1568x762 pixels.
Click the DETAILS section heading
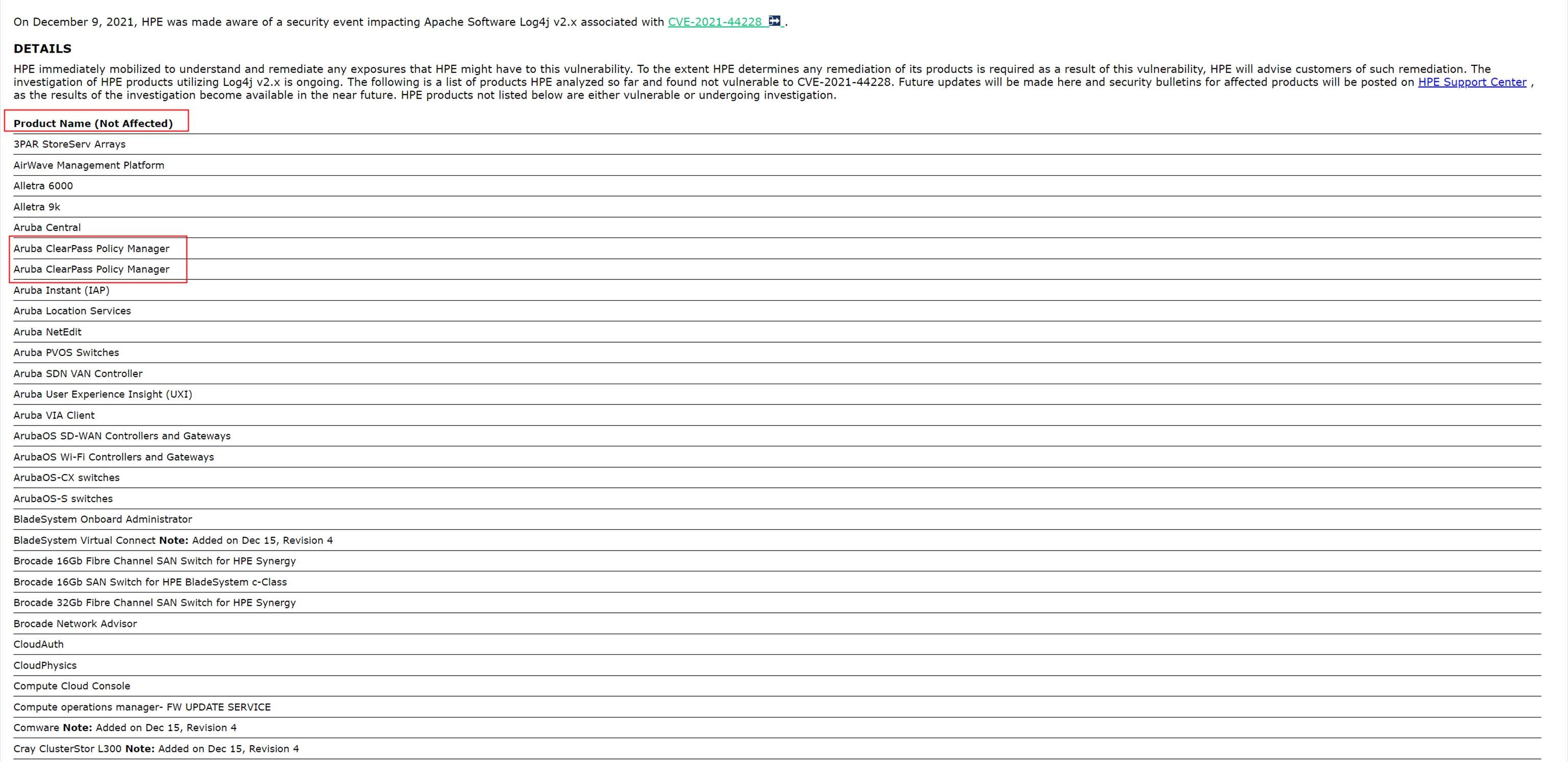(x=42, y=49)
